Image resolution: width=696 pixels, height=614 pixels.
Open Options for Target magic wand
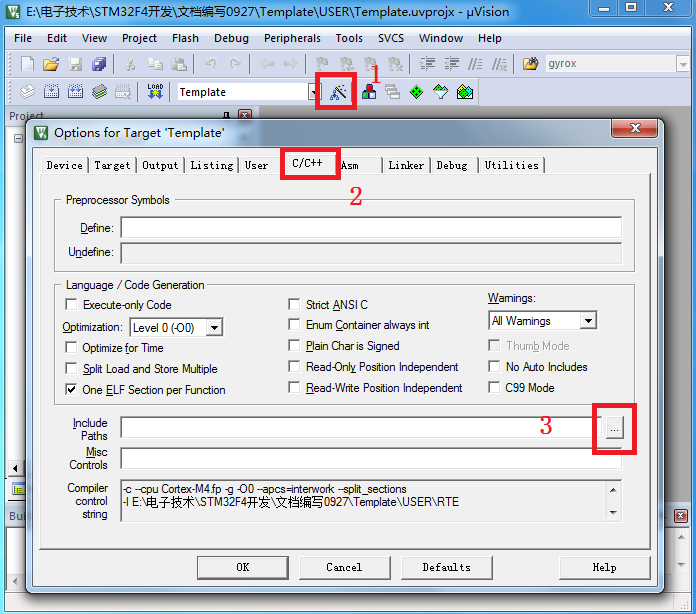pos(338,92)
